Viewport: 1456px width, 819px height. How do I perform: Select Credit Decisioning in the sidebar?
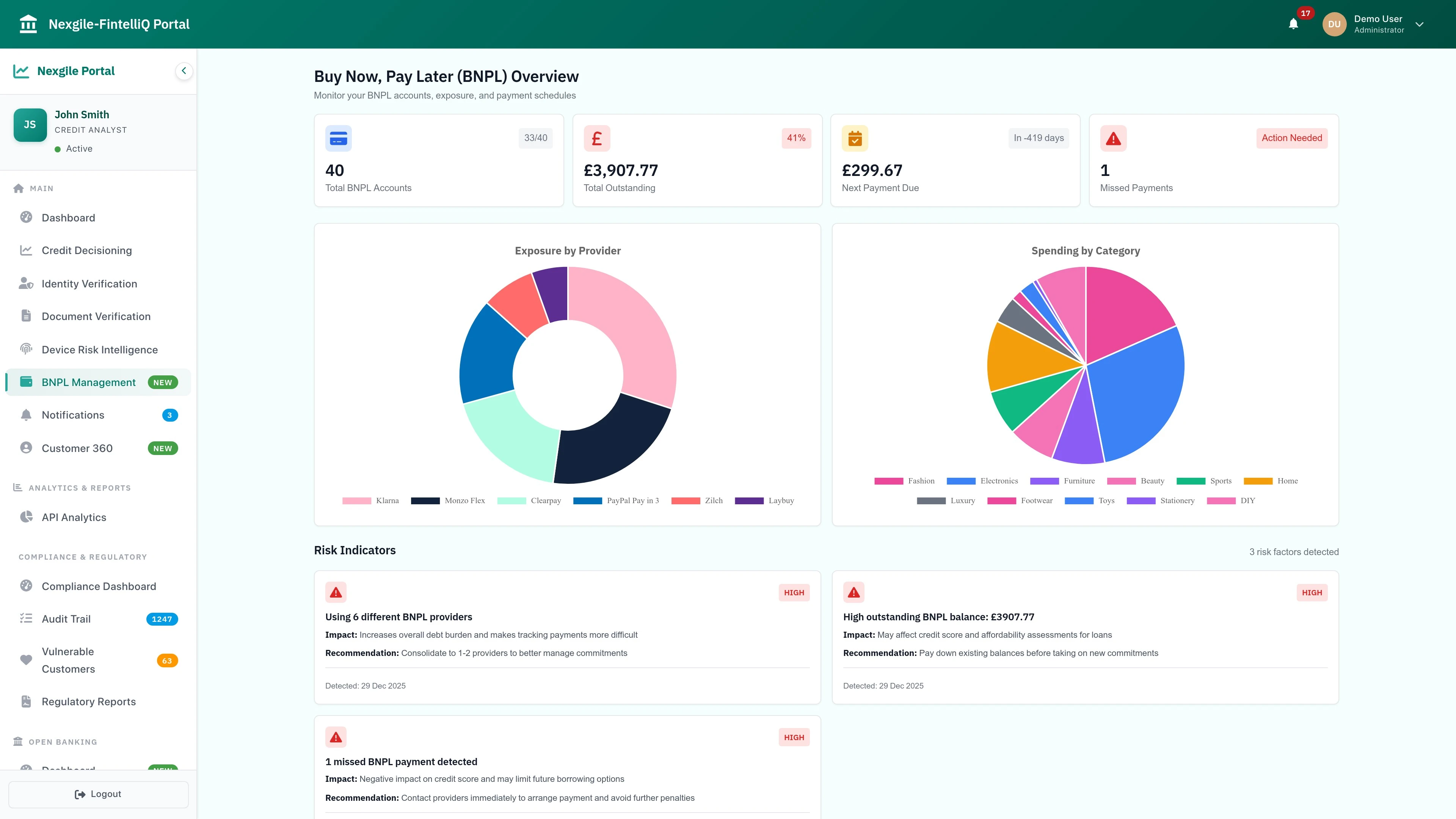click(86, 250)
